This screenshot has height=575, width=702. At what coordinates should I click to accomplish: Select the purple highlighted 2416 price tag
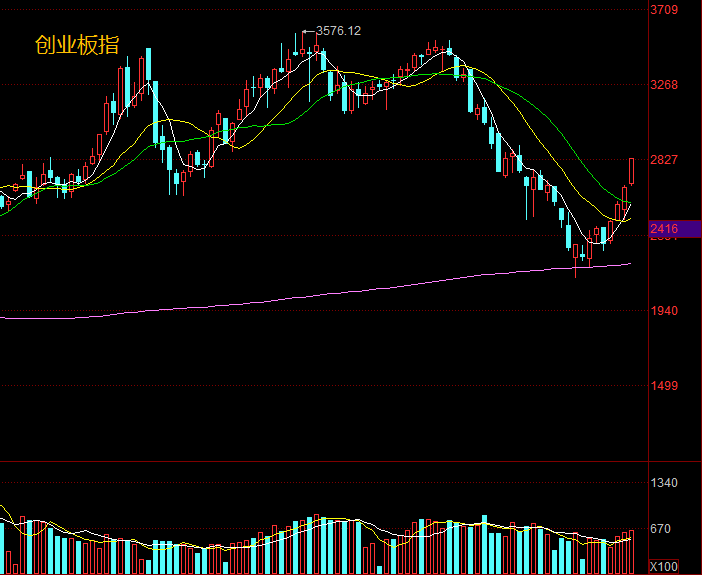pyautogui.click(x=664, y=229)
